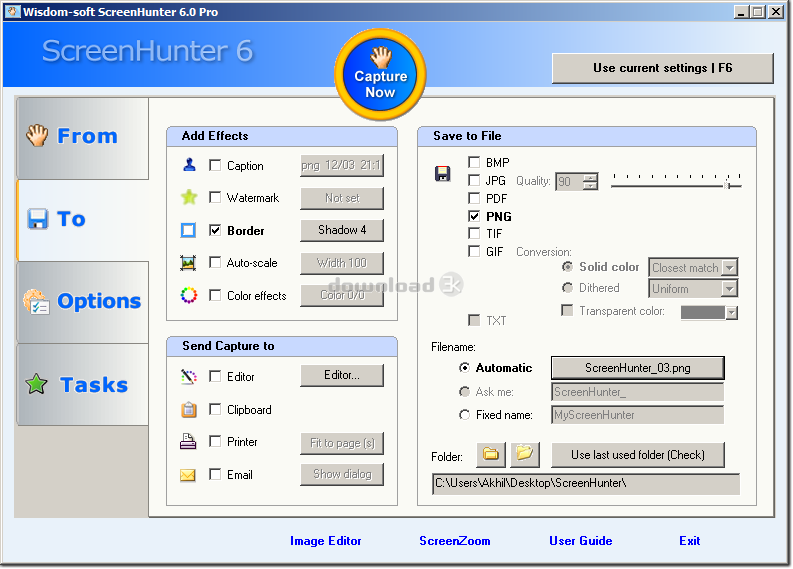Click the ScreenHunter_03.png filename button

click(x=638, y=368)
